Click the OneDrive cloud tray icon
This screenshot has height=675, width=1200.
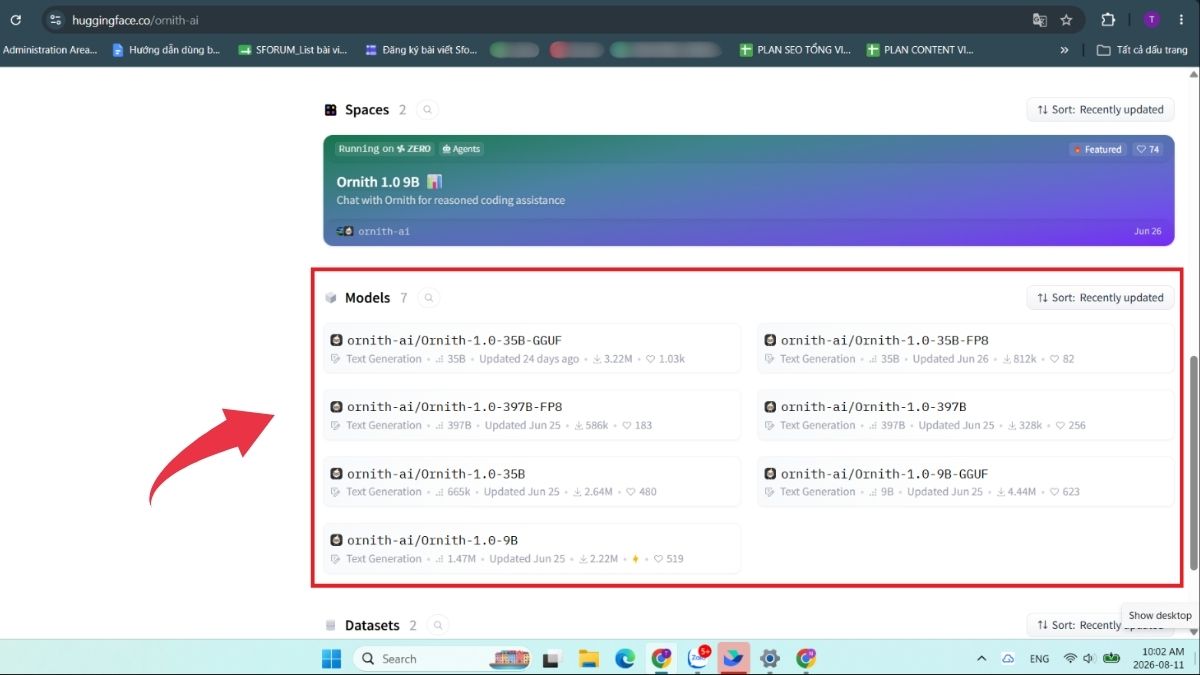click(1008, 659)
